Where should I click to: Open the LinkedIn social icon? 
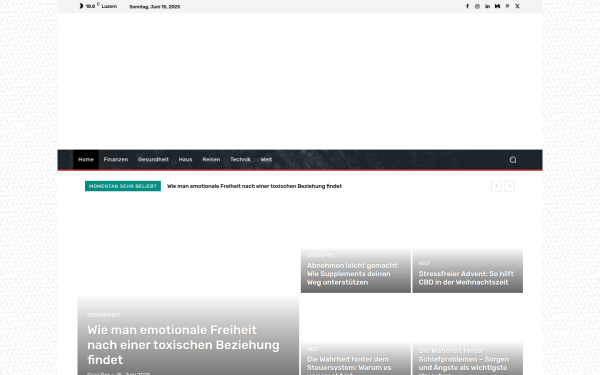(x=487, y=7)
